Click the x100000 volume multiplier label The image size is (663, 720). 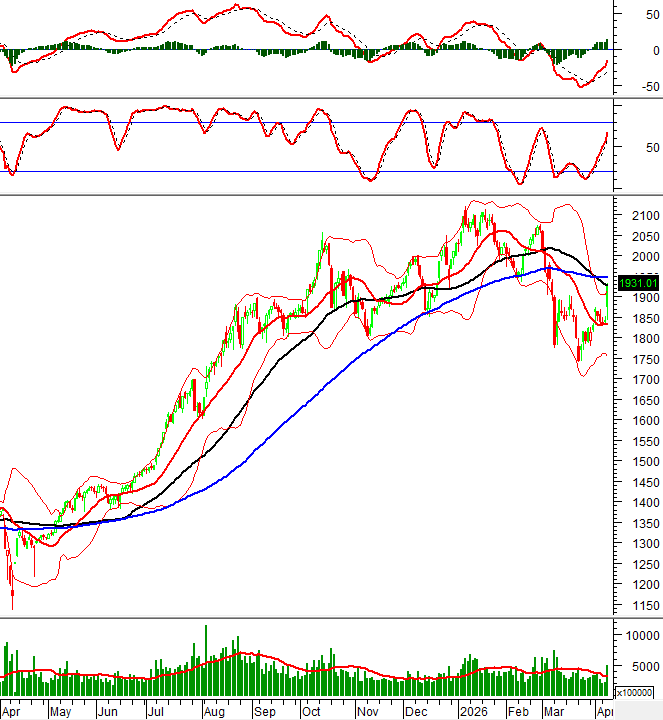(x=636, y=692)
